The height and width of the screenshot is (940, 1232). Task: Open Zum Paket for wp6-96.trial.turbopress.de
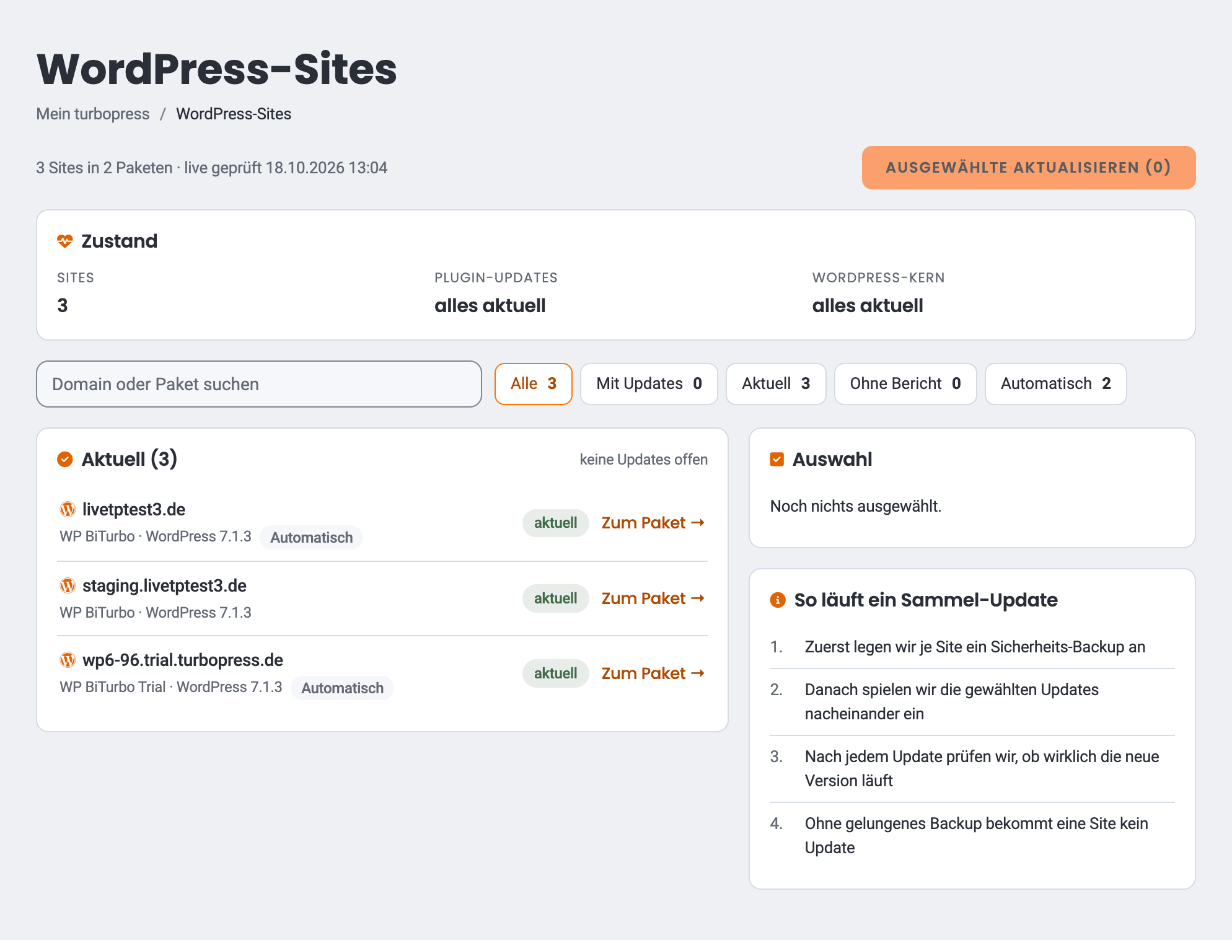tap(653, 673)
